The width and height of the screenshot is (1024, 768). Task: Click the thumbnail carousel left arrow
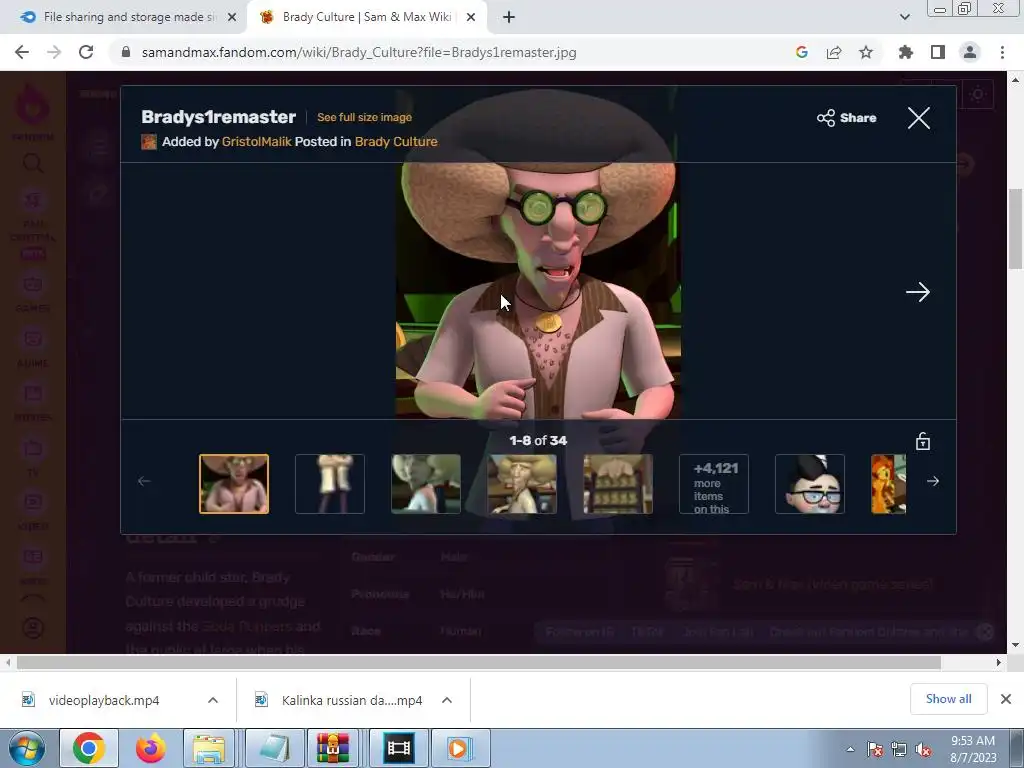(144, 481)
